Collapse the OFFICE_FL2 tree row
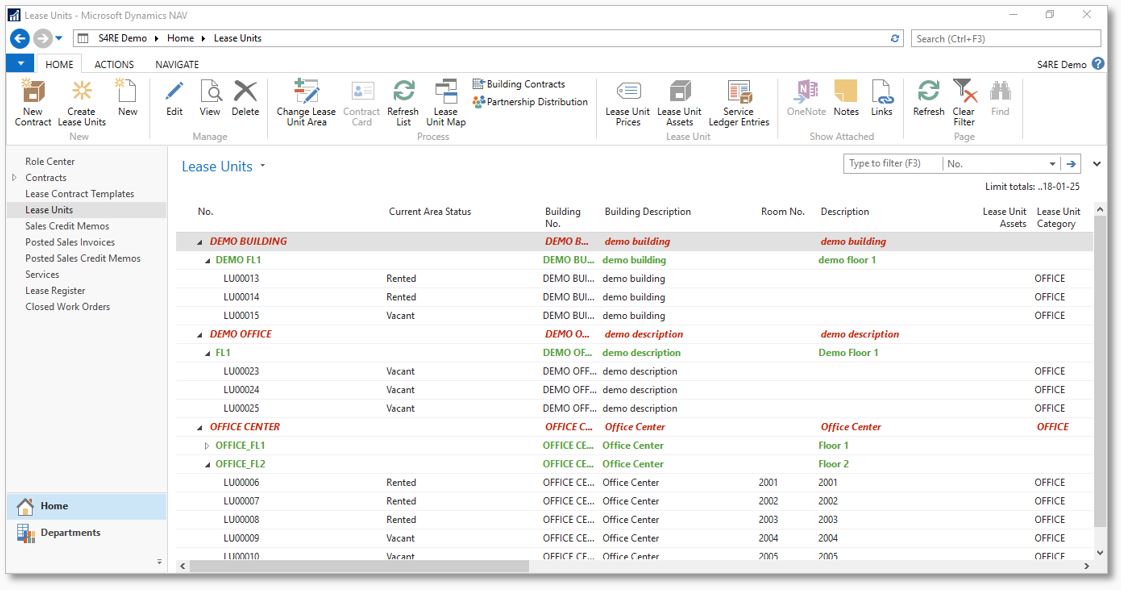1121x590 pixels. tap(207, 464)
